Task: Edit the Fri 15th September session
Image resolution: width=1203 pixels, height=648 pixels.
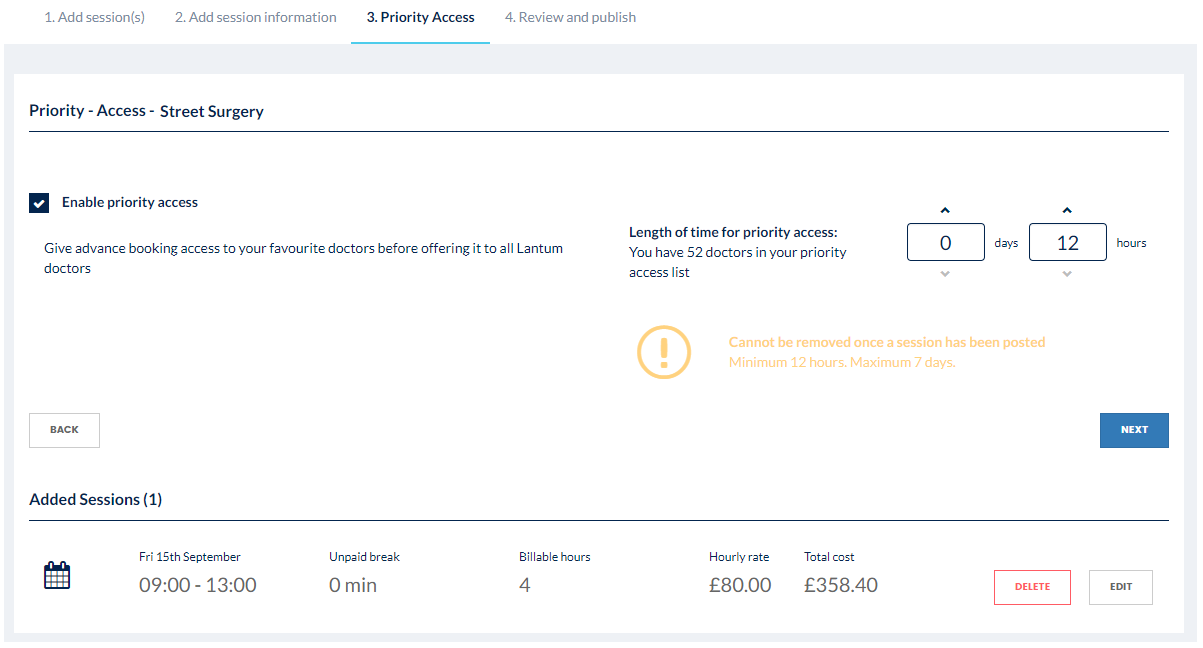Action: pyautogui.click(x=1120, y=587)
